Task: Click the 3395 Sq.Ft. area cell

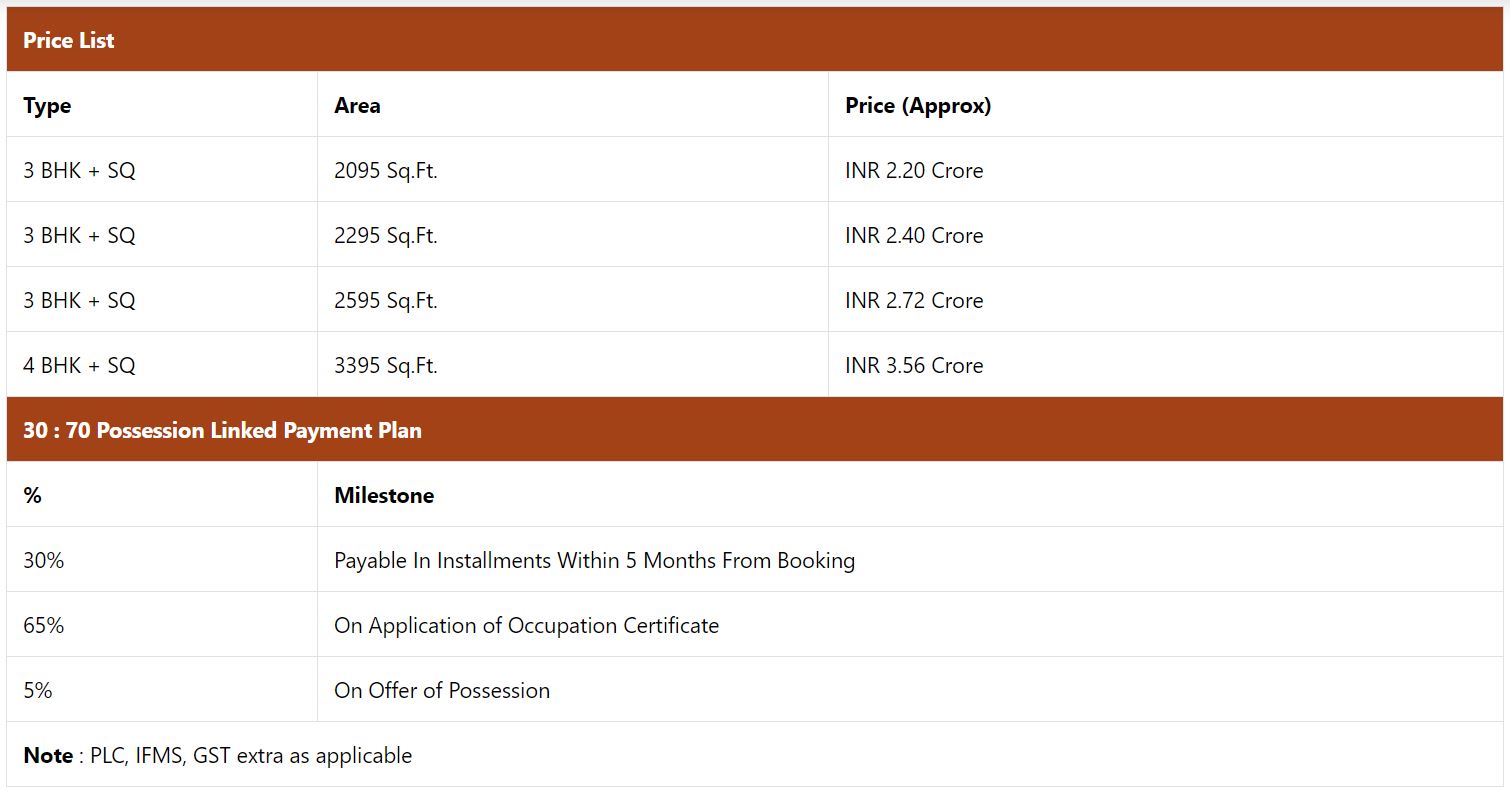Action: pyautogui.click(x=385, y=365)
